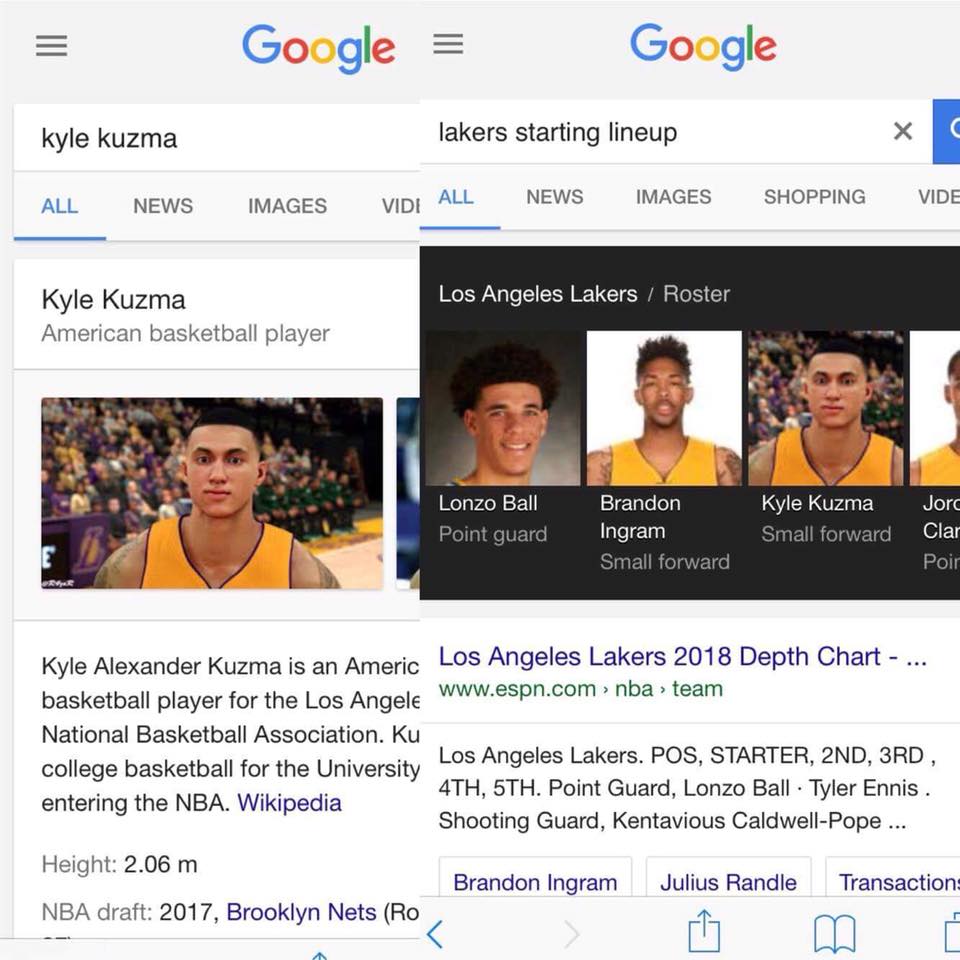960x960 pixels.
Task: Tap the Safari forward arrow
Action: point(572,934)
